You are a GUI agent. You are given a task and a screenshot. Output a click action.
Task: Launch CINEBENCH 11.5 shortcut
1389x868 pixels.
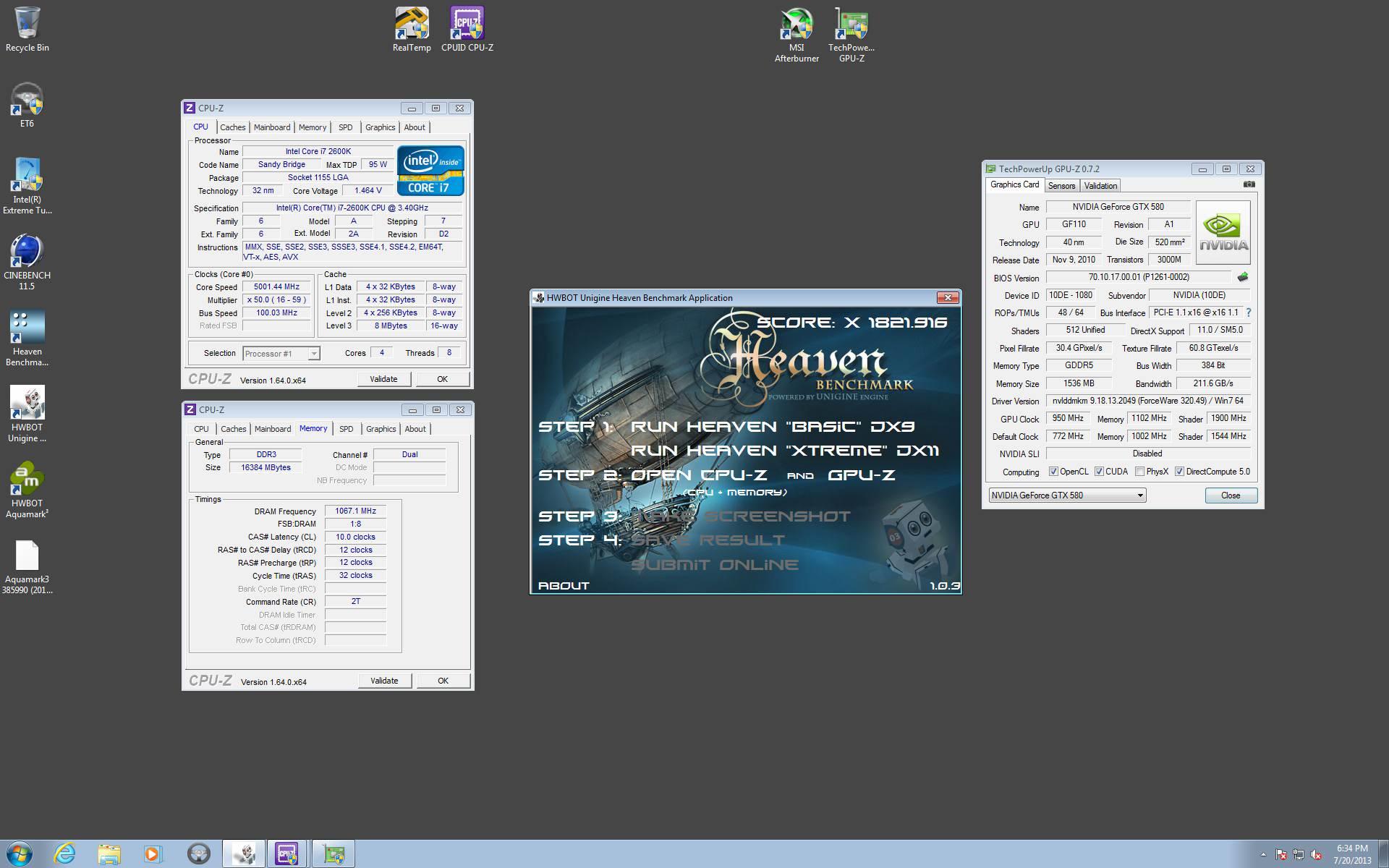click(27, 263)
